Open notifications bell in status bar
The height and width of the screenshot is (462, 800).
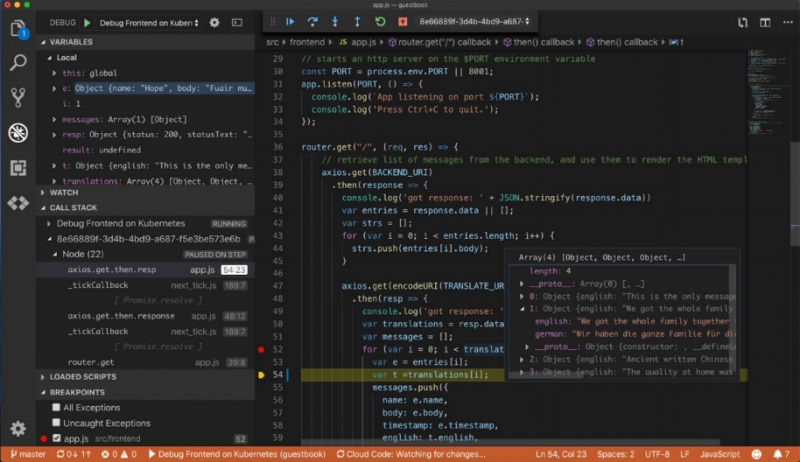coord(781,454)
